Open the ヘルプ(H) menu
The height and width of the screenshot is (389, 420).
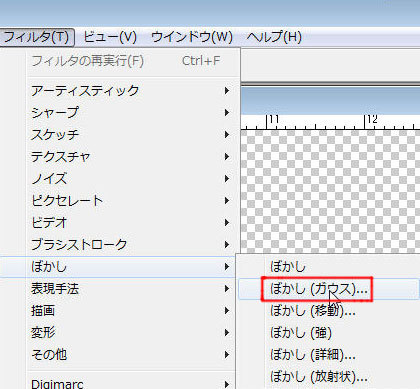pyautogui.click(x=274, y=37)
